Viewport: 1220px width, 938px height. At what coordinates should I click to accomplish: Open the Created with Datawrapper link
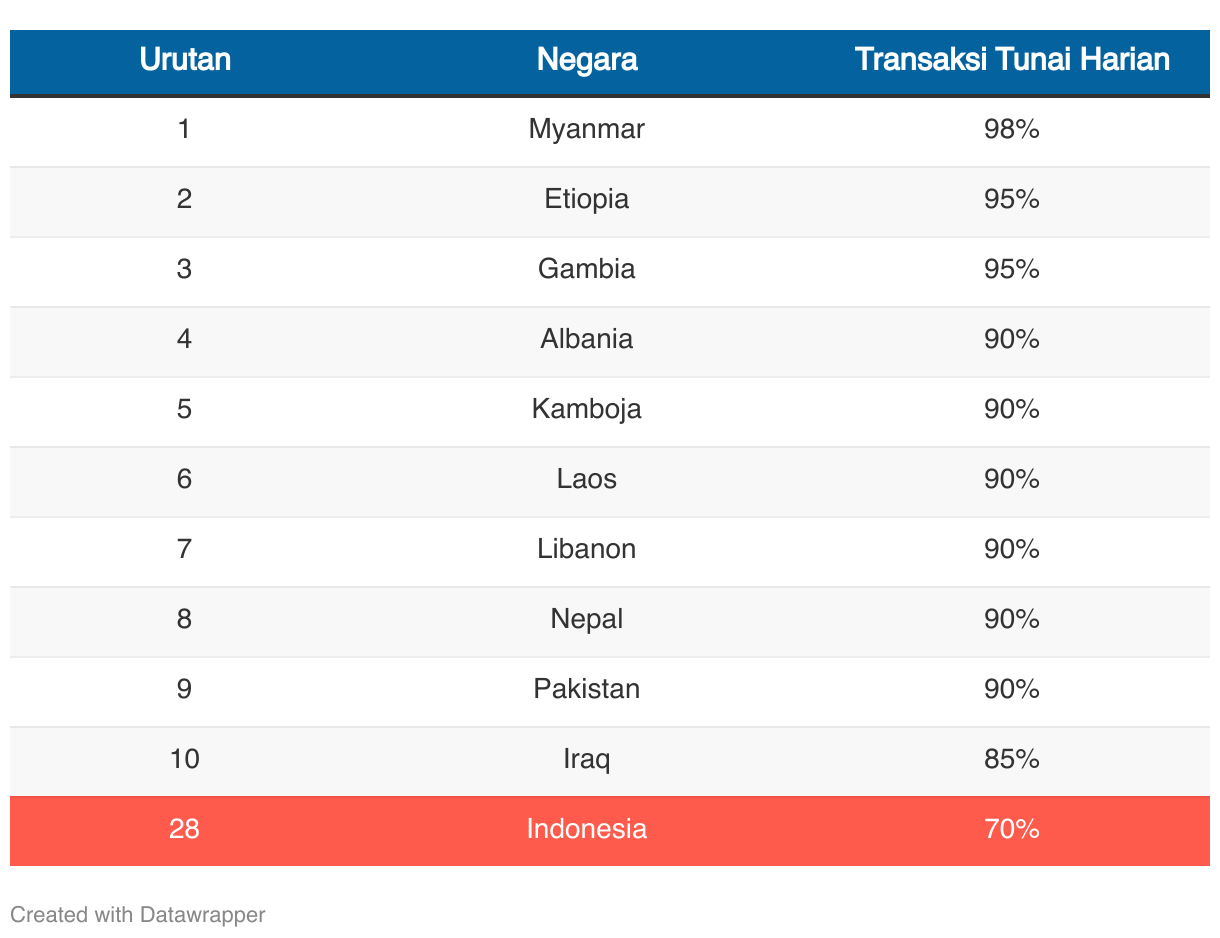[137, 914]
